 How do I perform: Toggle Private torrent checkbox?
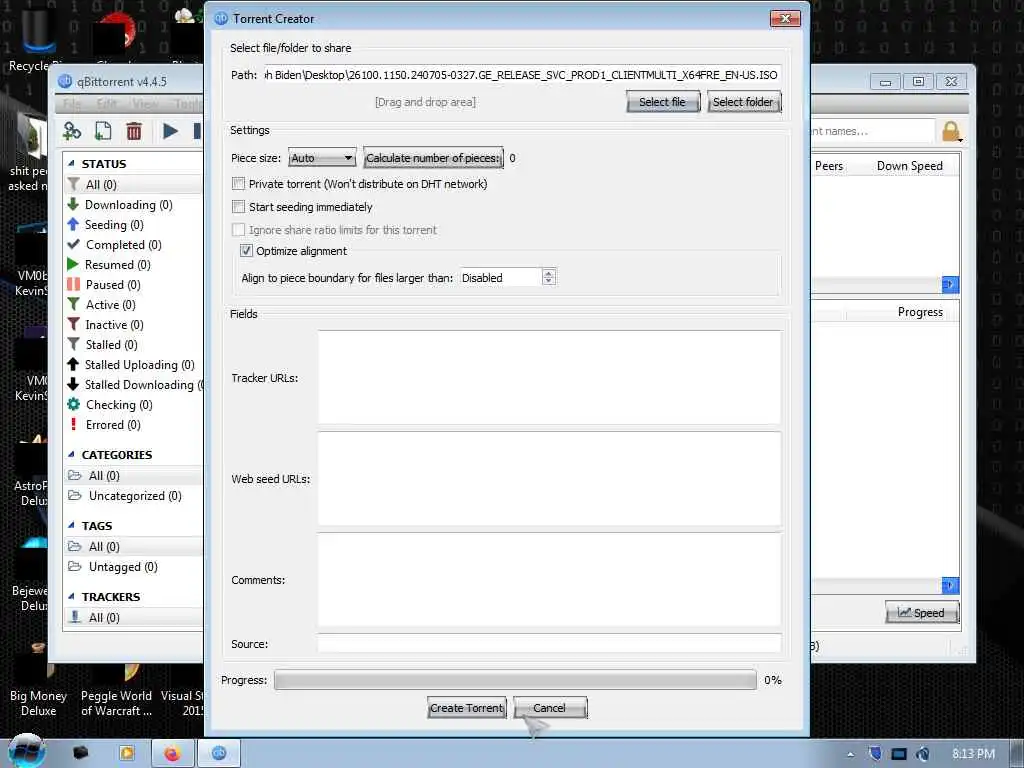238,184
